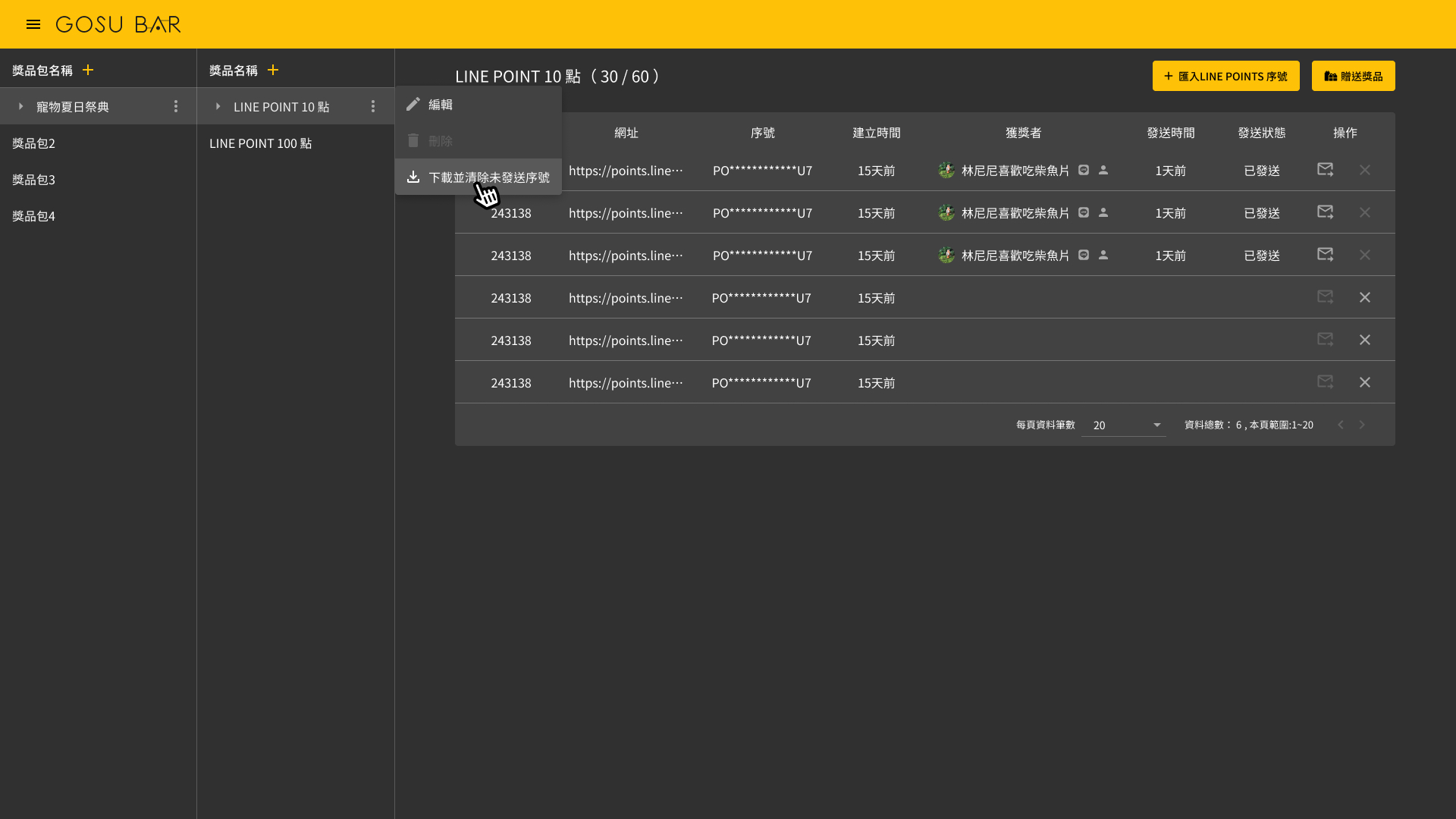Click the 建立時間 column header

tap(876, 133)
